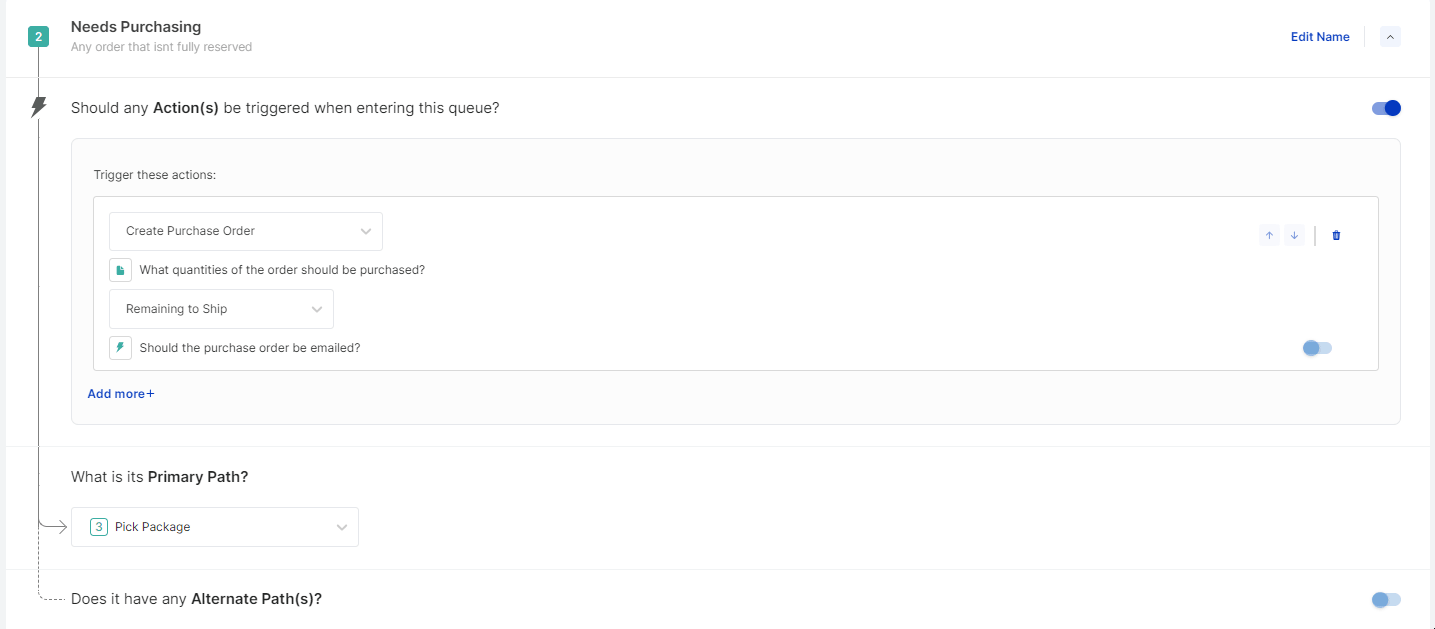Enable emailing the purchase order
Screen dimensions: 1435x629
1317,348
